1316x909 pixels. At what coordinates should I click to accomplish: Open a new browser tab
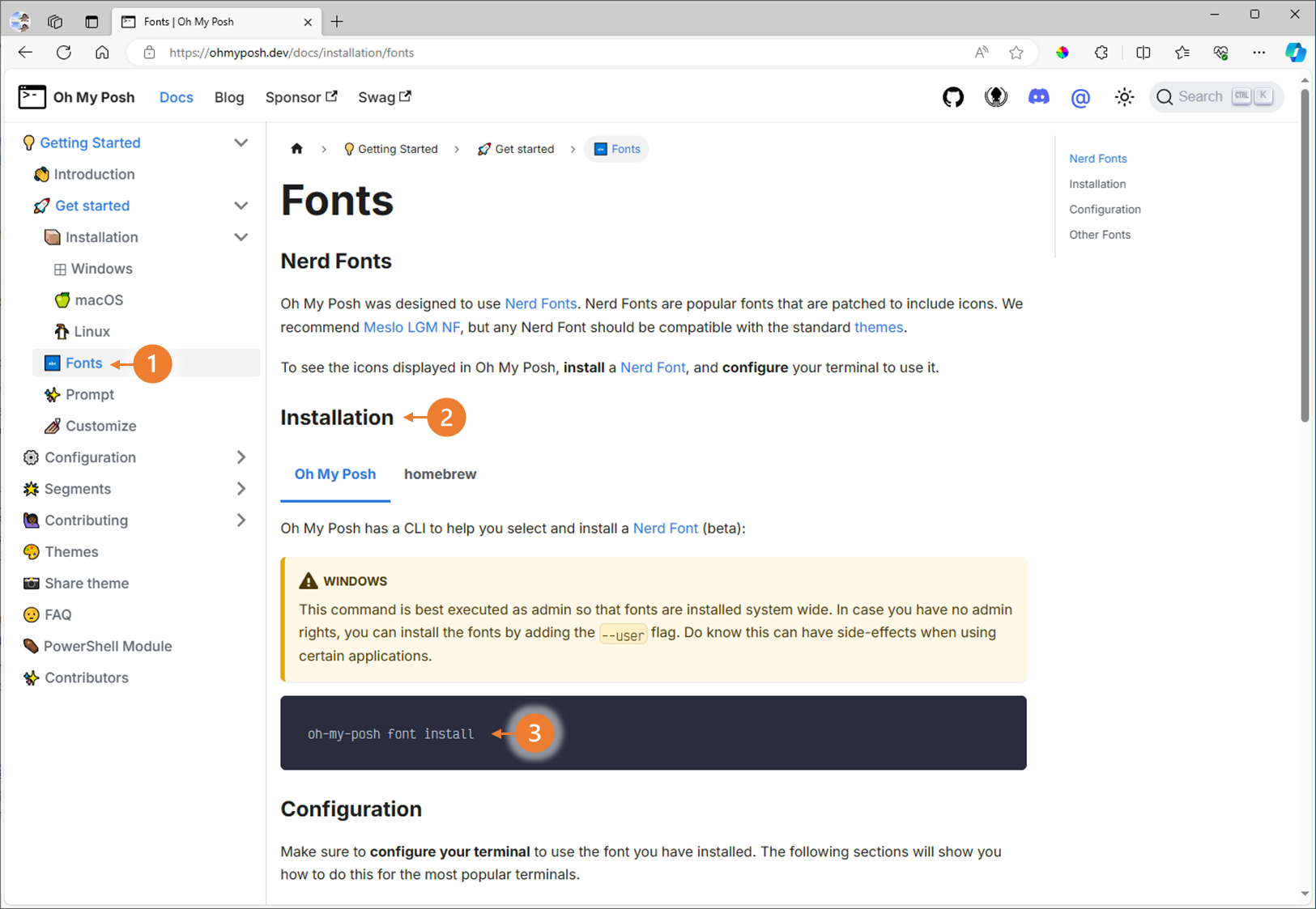(x=337, y=22)
